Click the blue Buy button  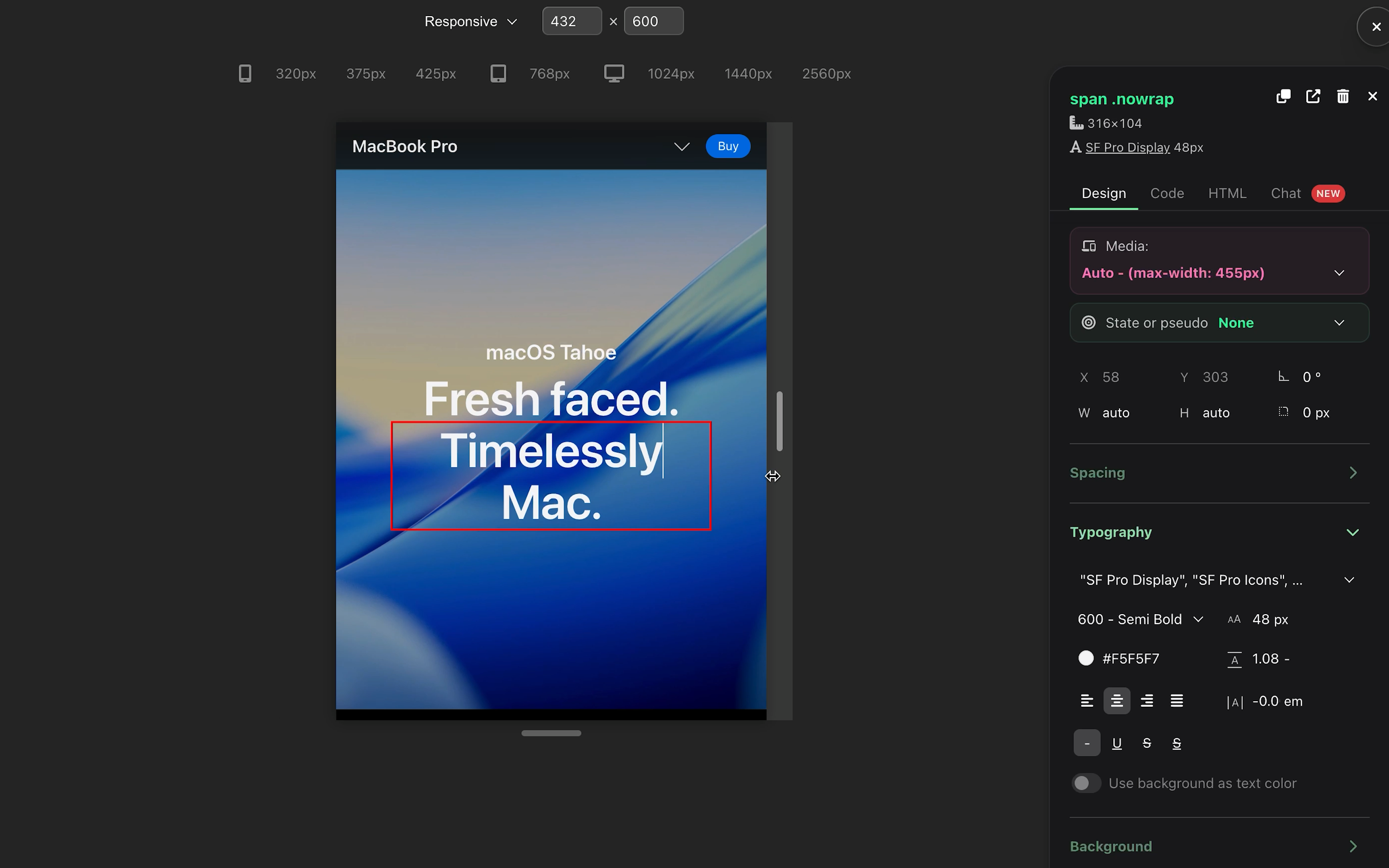pos(727,146)
